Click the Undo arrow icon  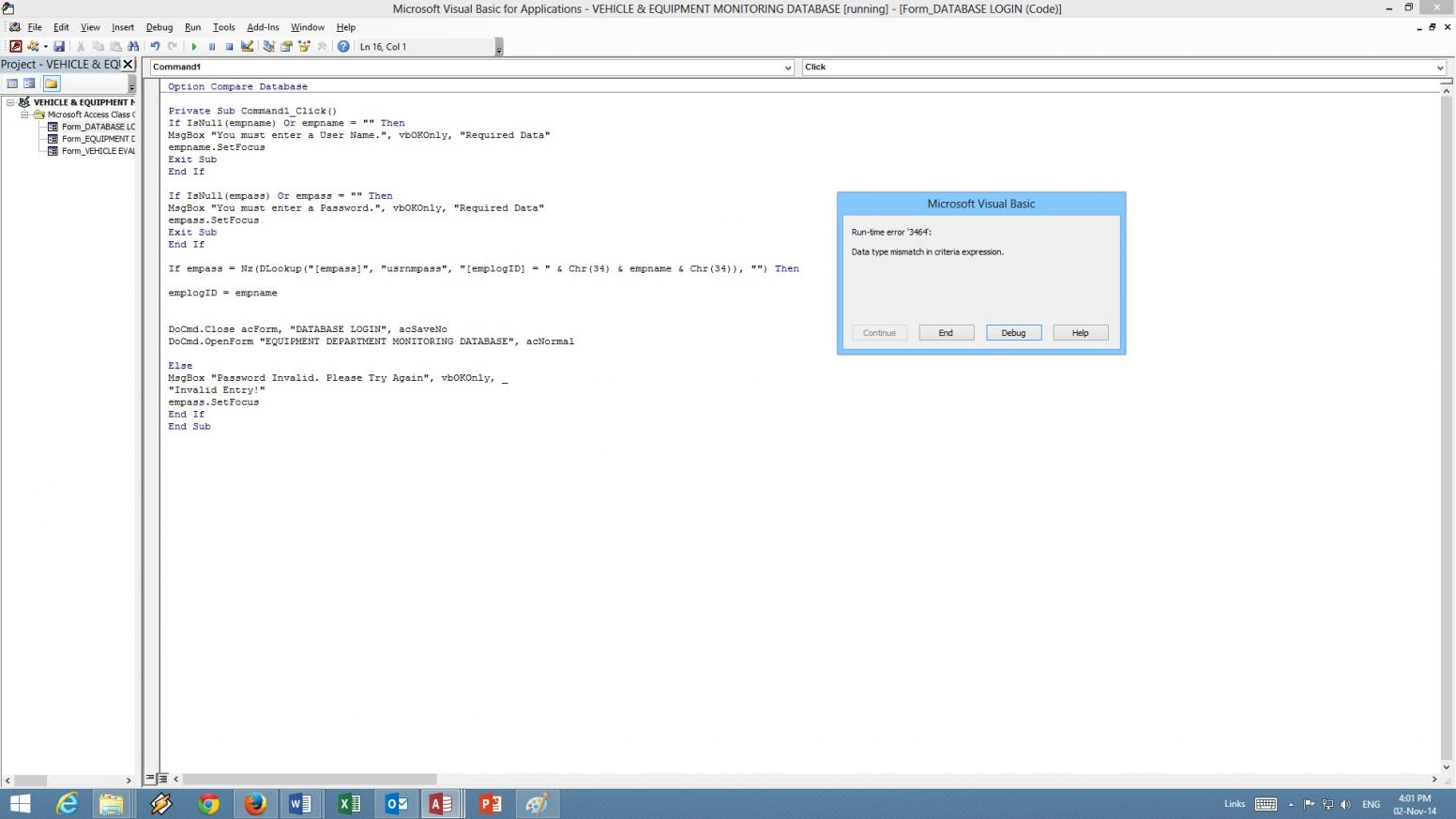(155, 46)
